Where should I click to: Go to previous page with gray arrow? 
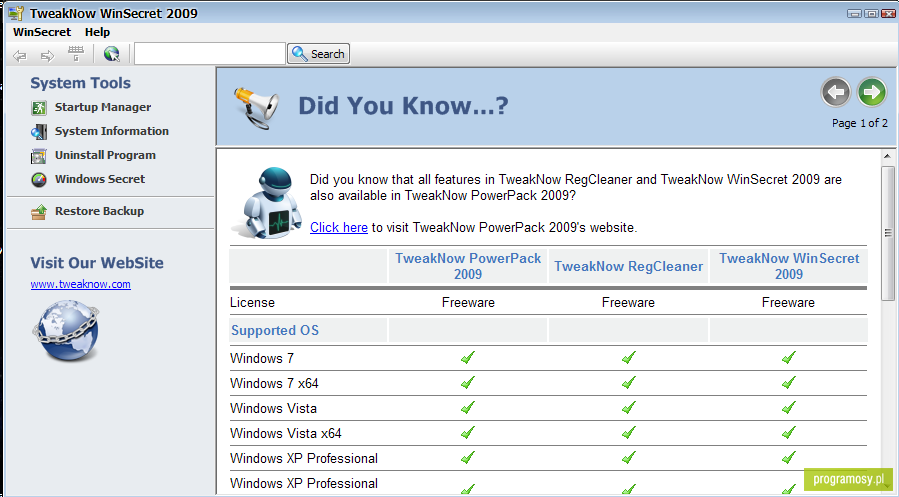[835, 92]
